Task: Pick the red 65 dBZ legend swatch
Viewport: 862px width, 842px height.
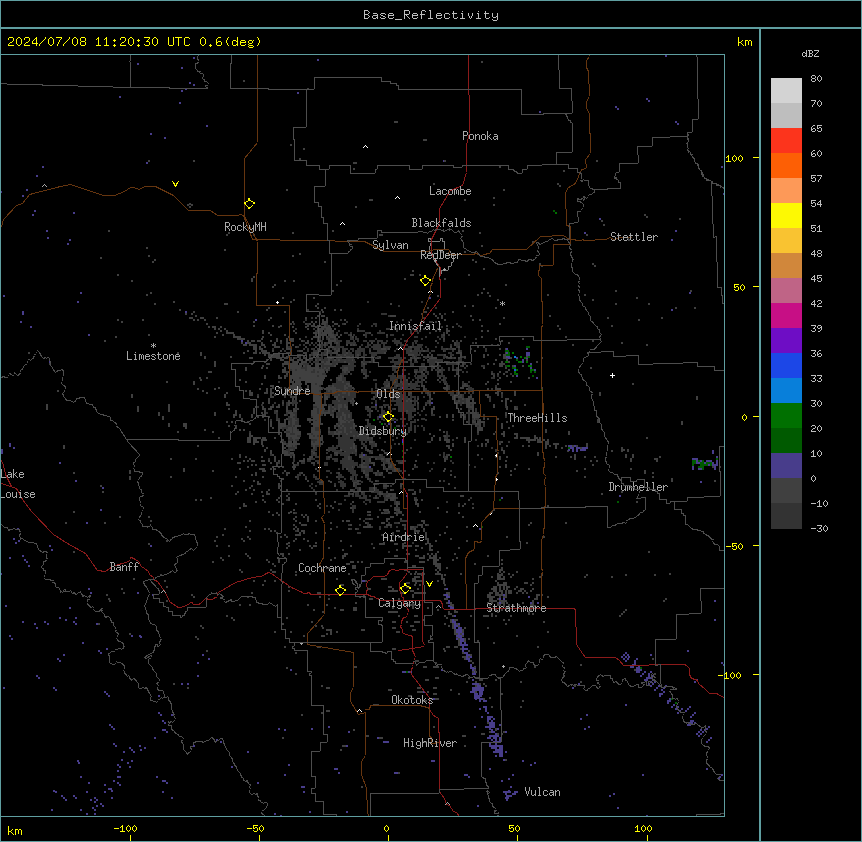Action: click(786, 141)
